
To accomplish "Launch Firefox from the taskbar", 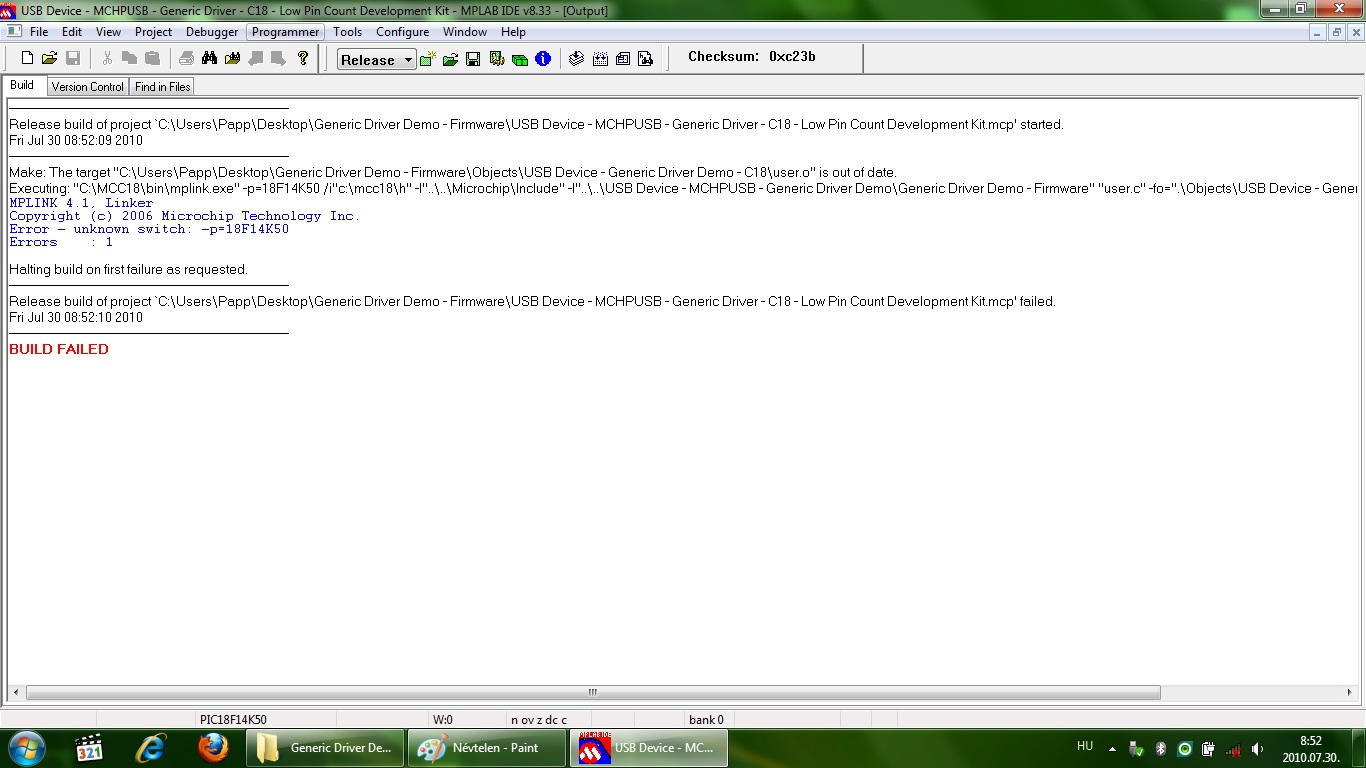I will point(212,748).
